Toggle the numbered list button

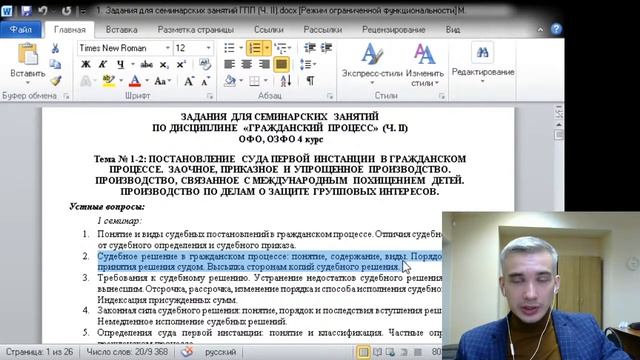click(255, 48)
